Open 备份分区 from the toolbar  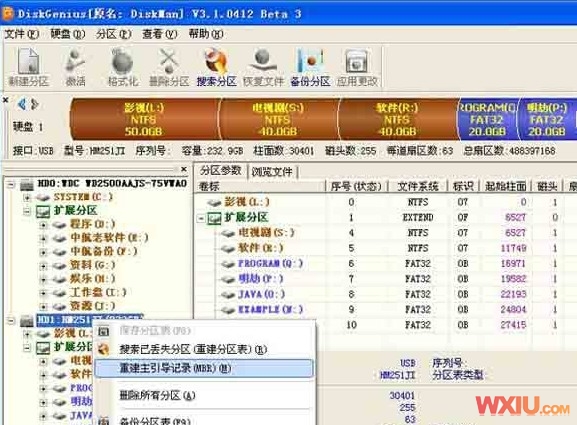(x=310, y=68)
